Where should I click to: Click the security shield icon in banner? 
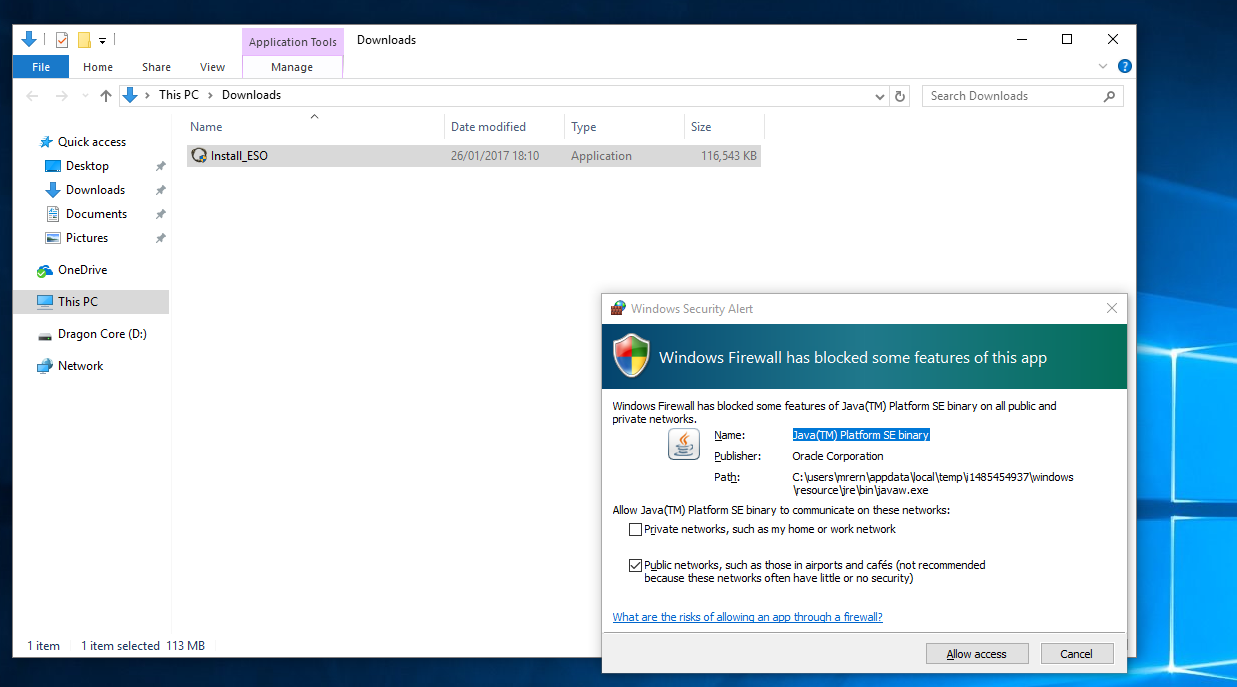(631, 356)
